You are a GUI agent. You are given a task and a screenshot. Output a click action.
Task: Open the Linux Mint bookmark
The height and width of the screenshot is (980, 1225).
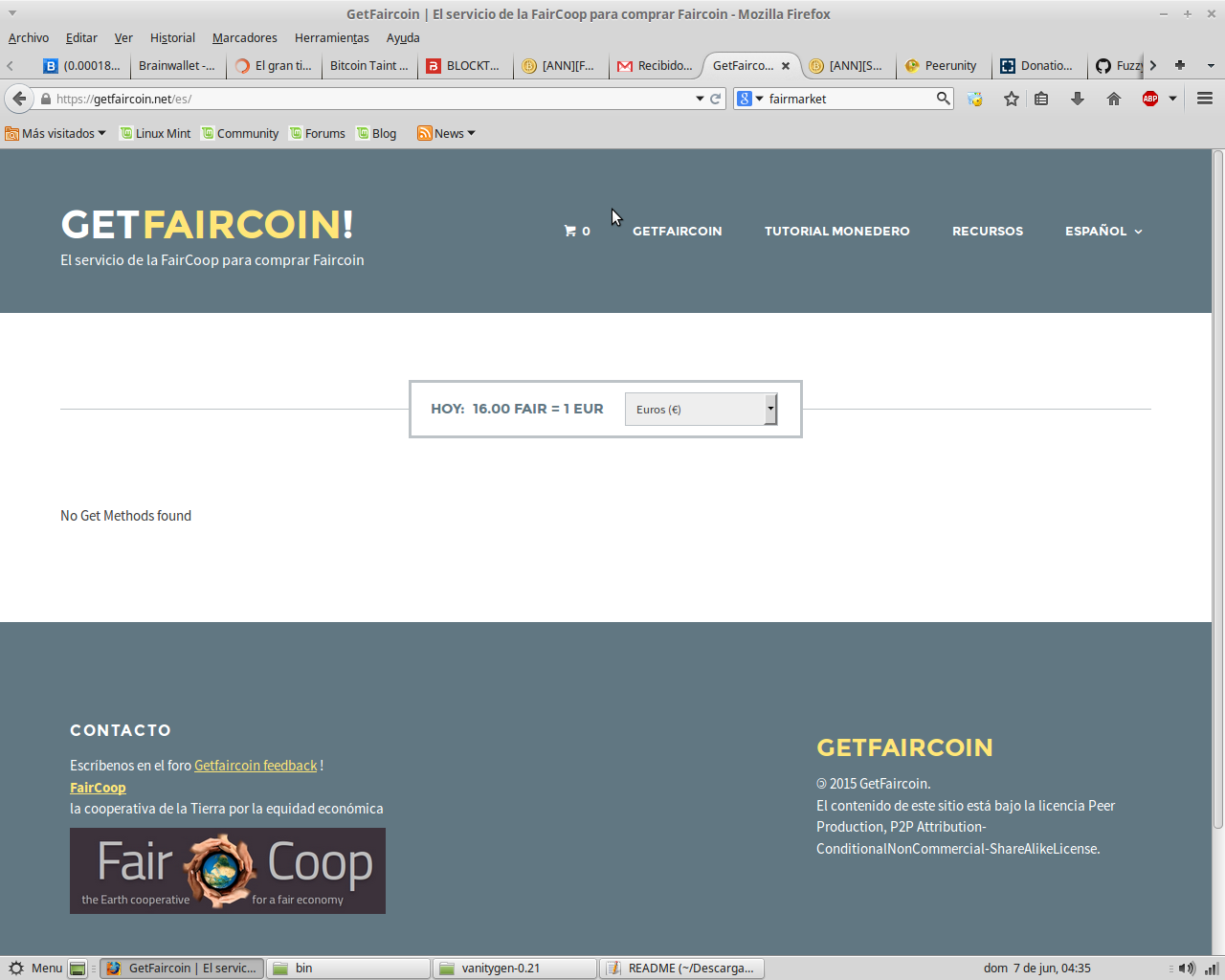point(155,133)
